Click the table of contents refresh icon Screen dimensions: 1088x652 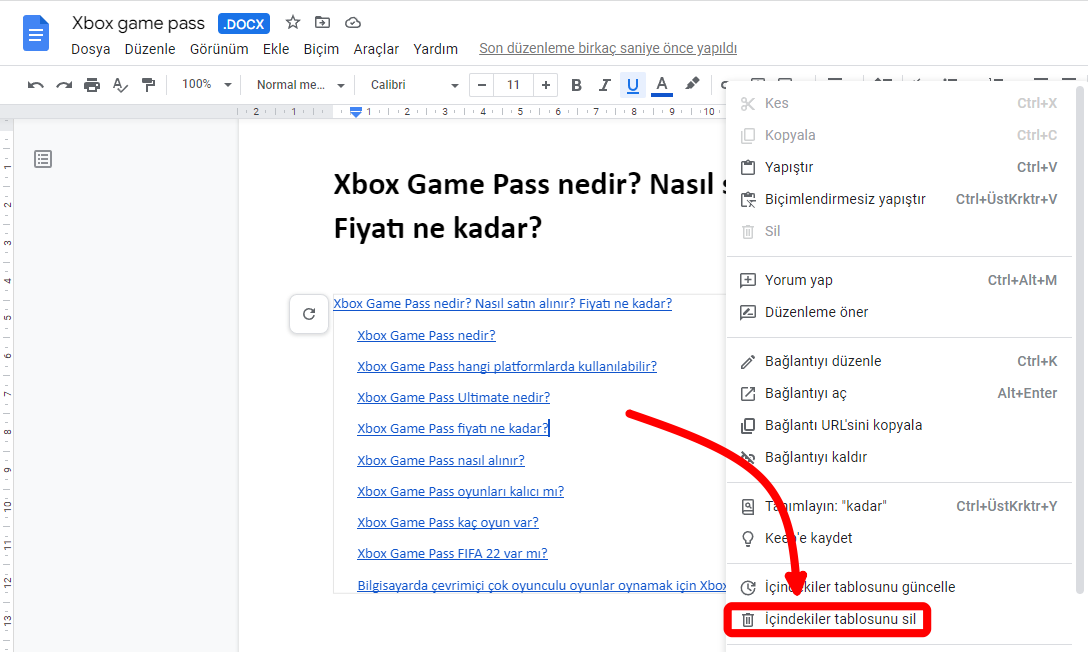309,314
